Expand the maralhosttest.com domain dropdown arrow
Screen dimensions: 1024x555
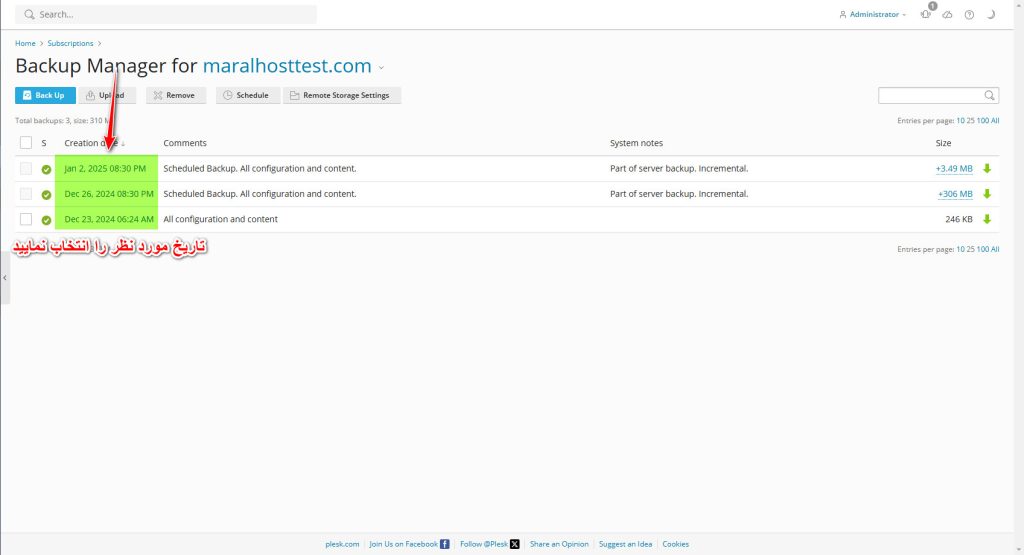[381, 68]
